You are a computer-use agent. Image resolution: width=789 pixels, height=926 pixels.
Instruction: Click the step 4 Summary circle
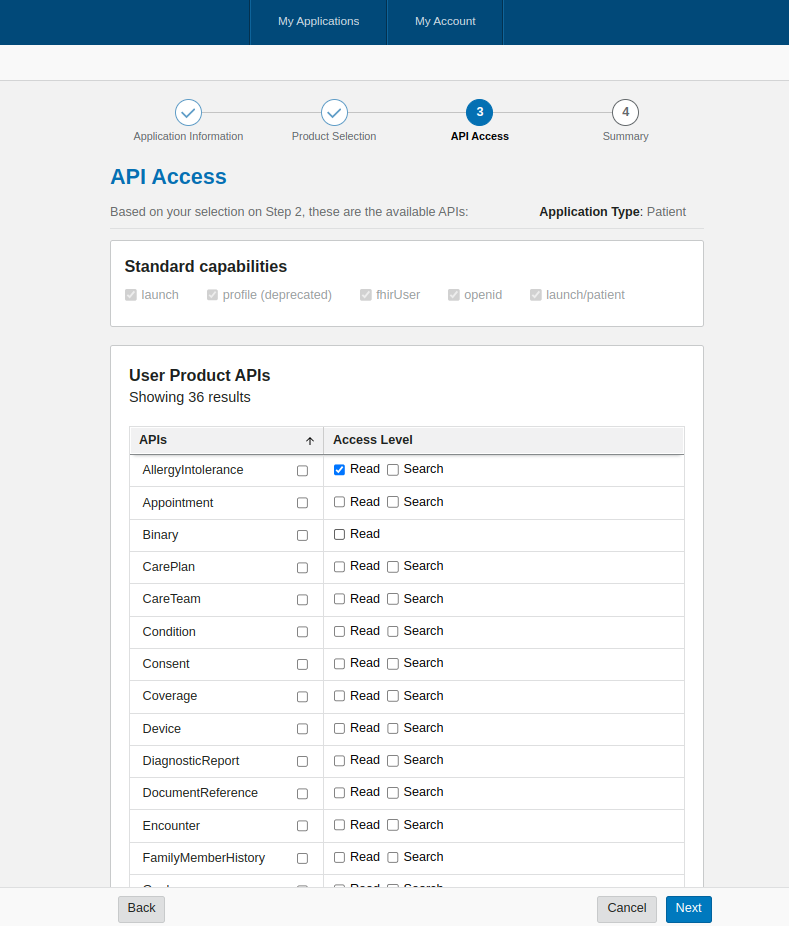point(625,112)
